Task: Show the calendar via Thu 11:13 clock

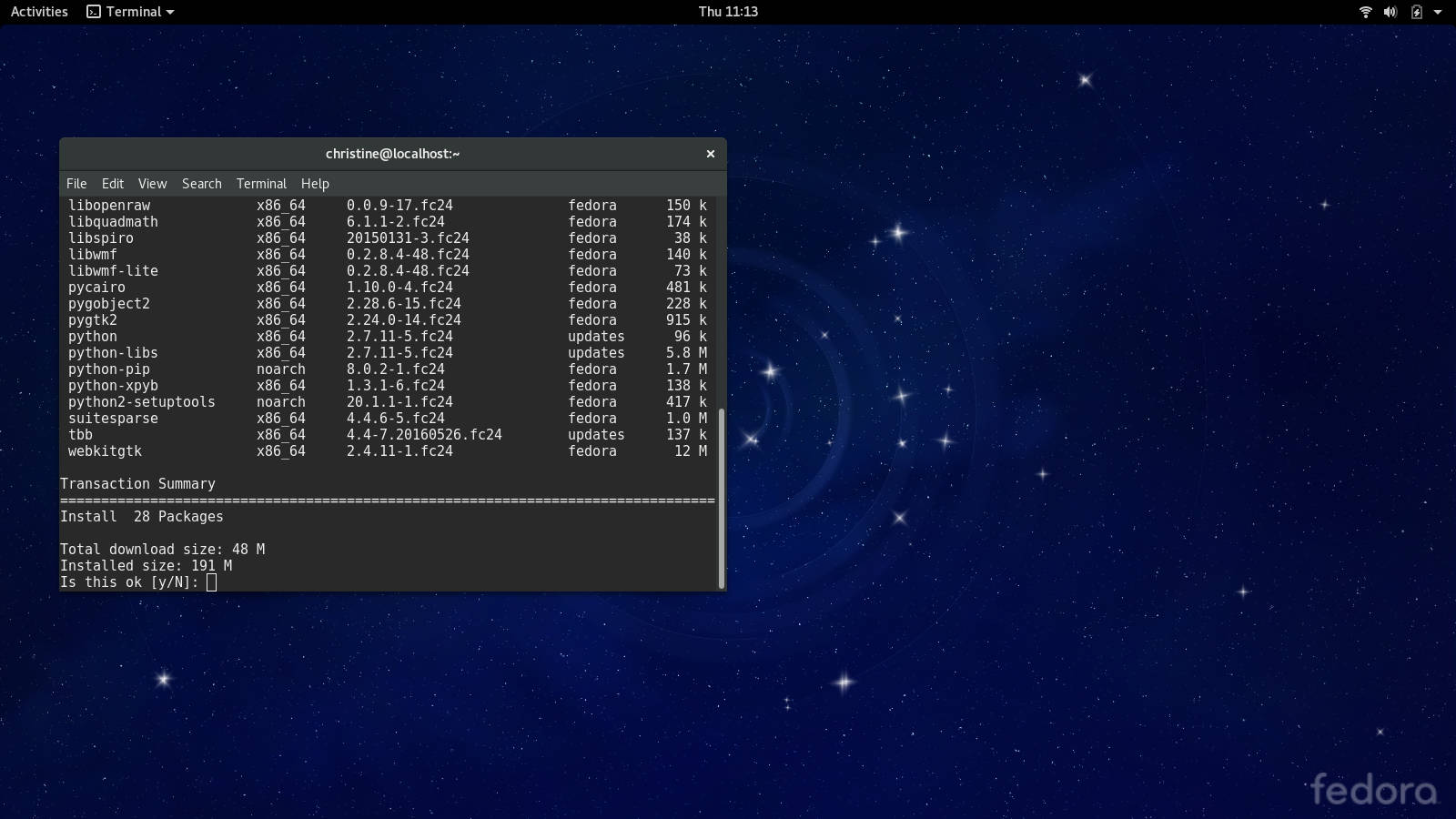Action: [728, 12]
